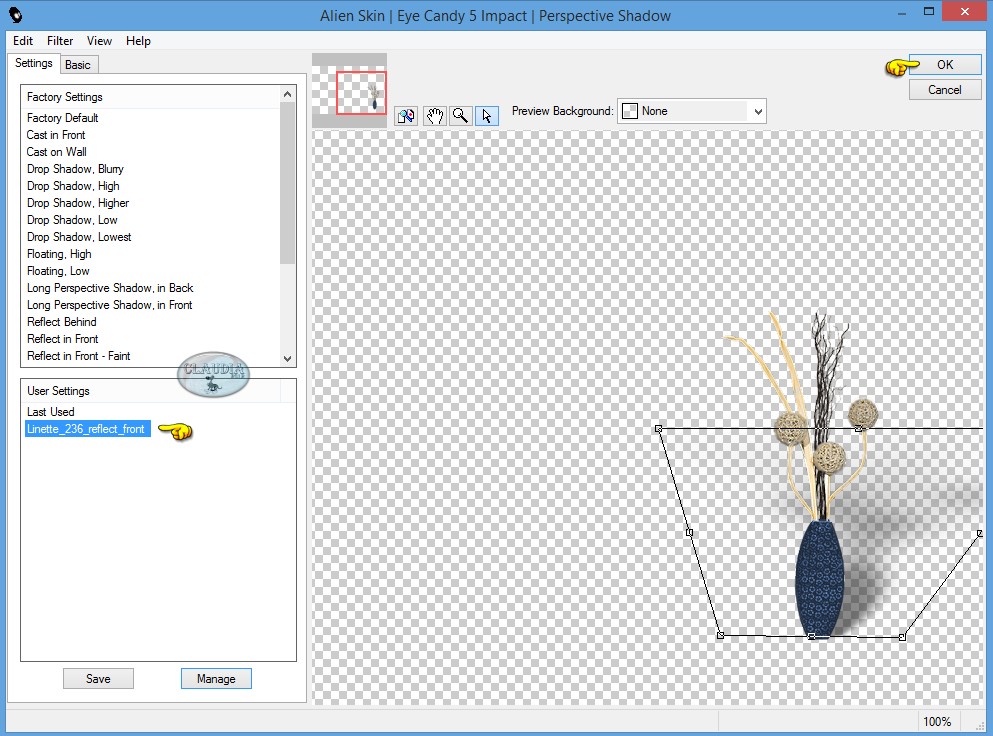The image size is (993, 736).
Task: Select Drop Shadow, Lowest preset
Action: pyautogui.click(x=79, y=237)
